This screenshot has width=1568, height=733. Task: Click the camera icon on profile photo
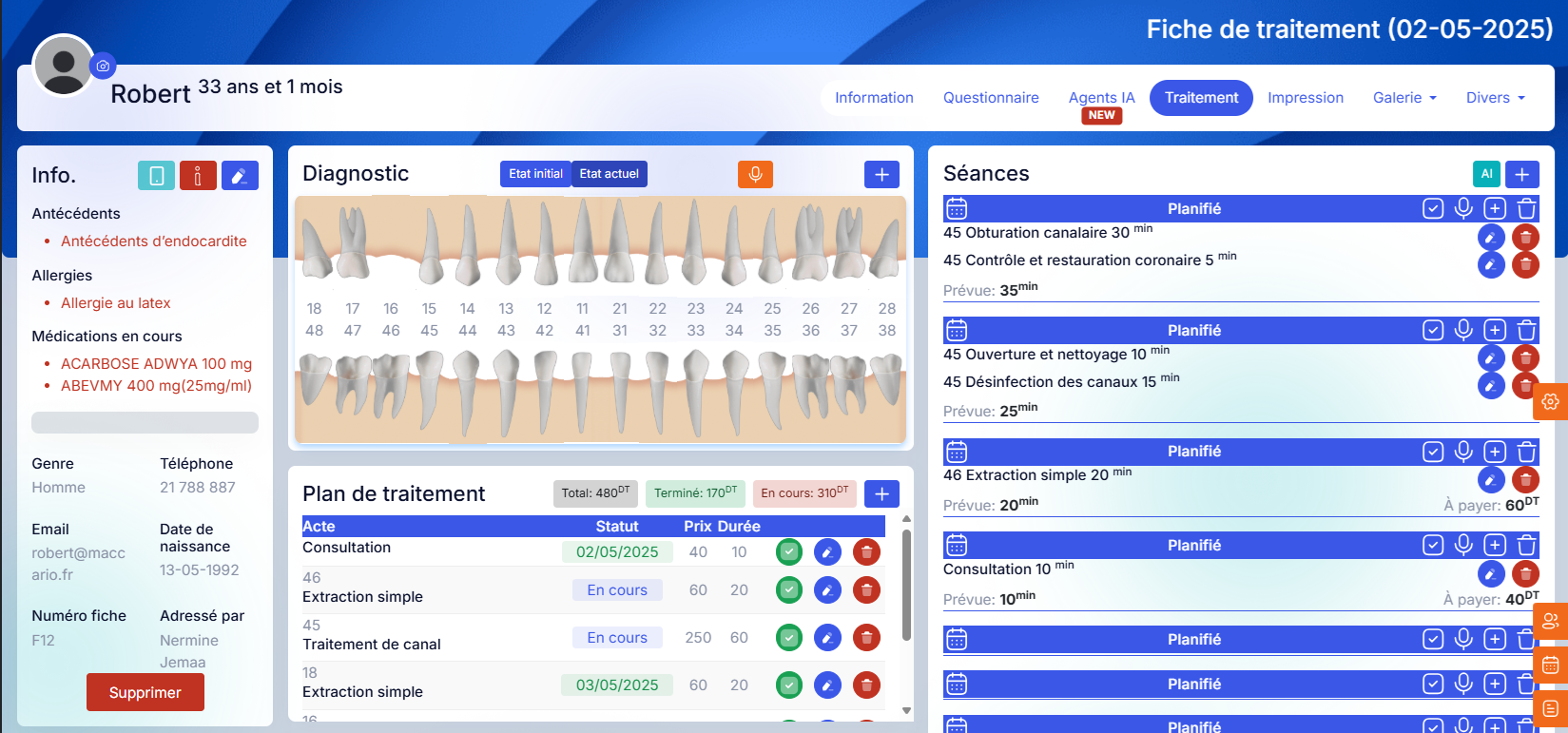(103, 66)
